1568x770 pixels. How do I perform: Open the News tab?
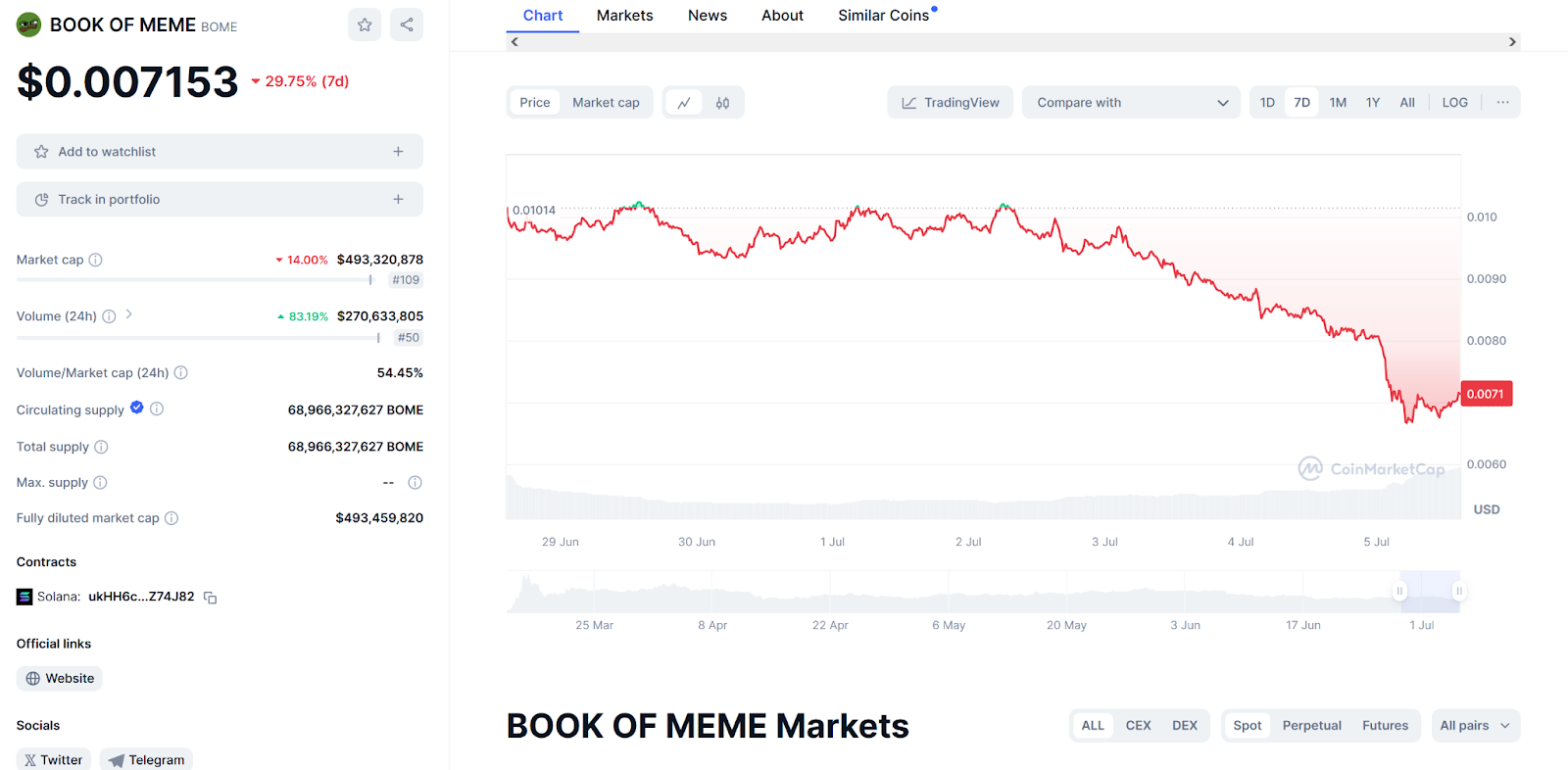tap(708, 16)
